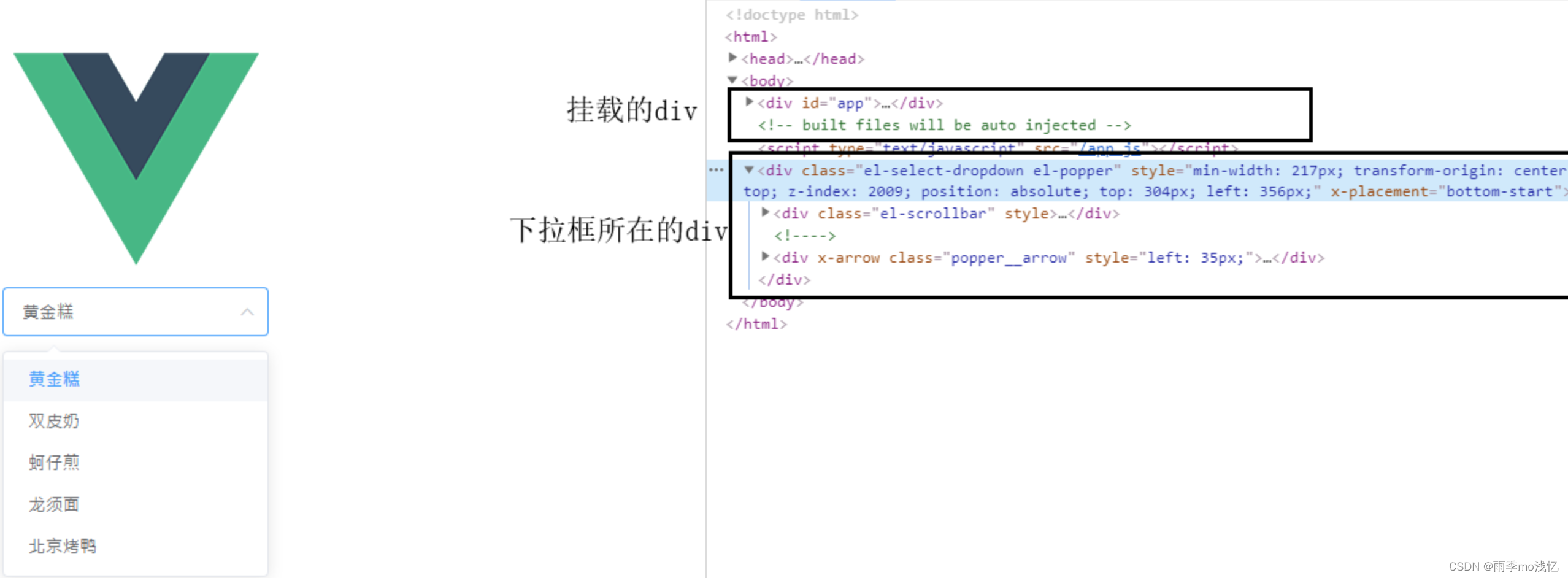Collapse the select using the chevron arrow

tap(247, 312)
